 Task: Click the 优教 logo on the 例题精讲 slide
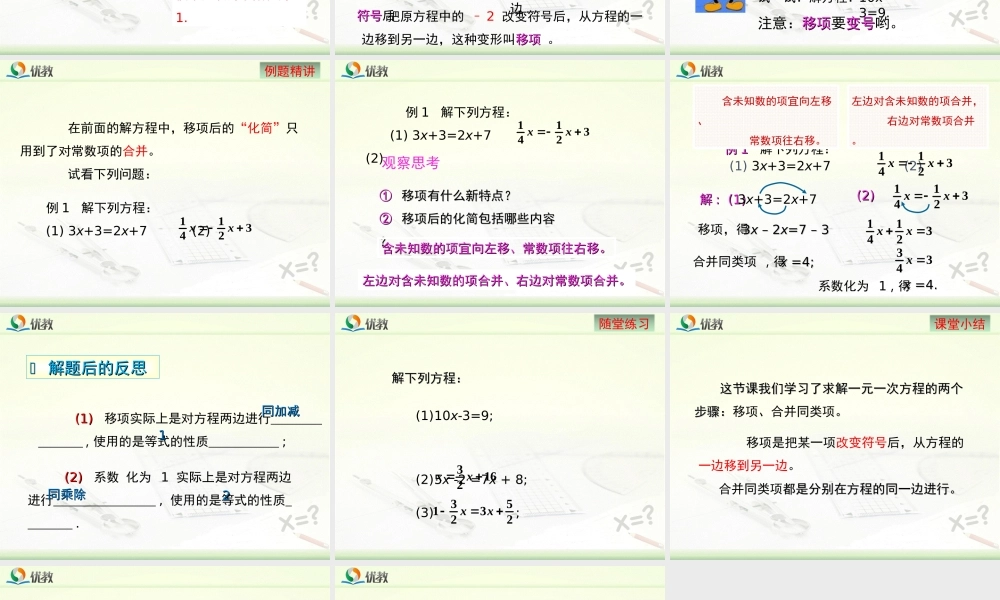pyautogui.click(x=28, y=70)
